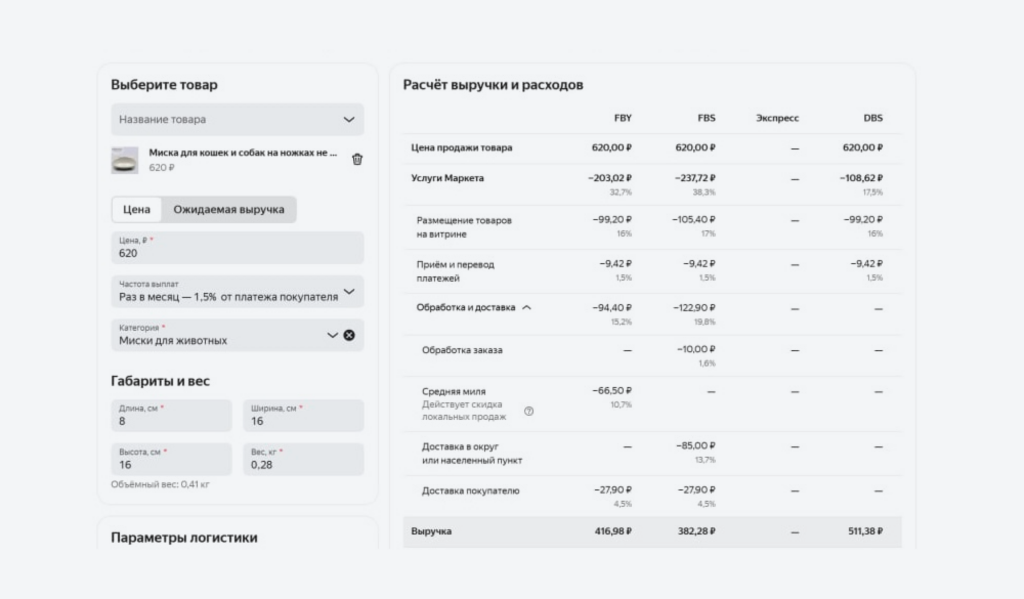1024x599 pixels.
Task: Click the DBS column header
Action: point(873,118)
